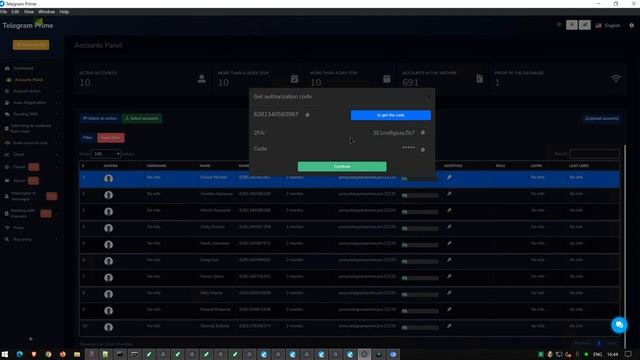The image size is (640, 360).
Task: Click the taskbar clock showing 16:44
Action: tap(613, 354)
